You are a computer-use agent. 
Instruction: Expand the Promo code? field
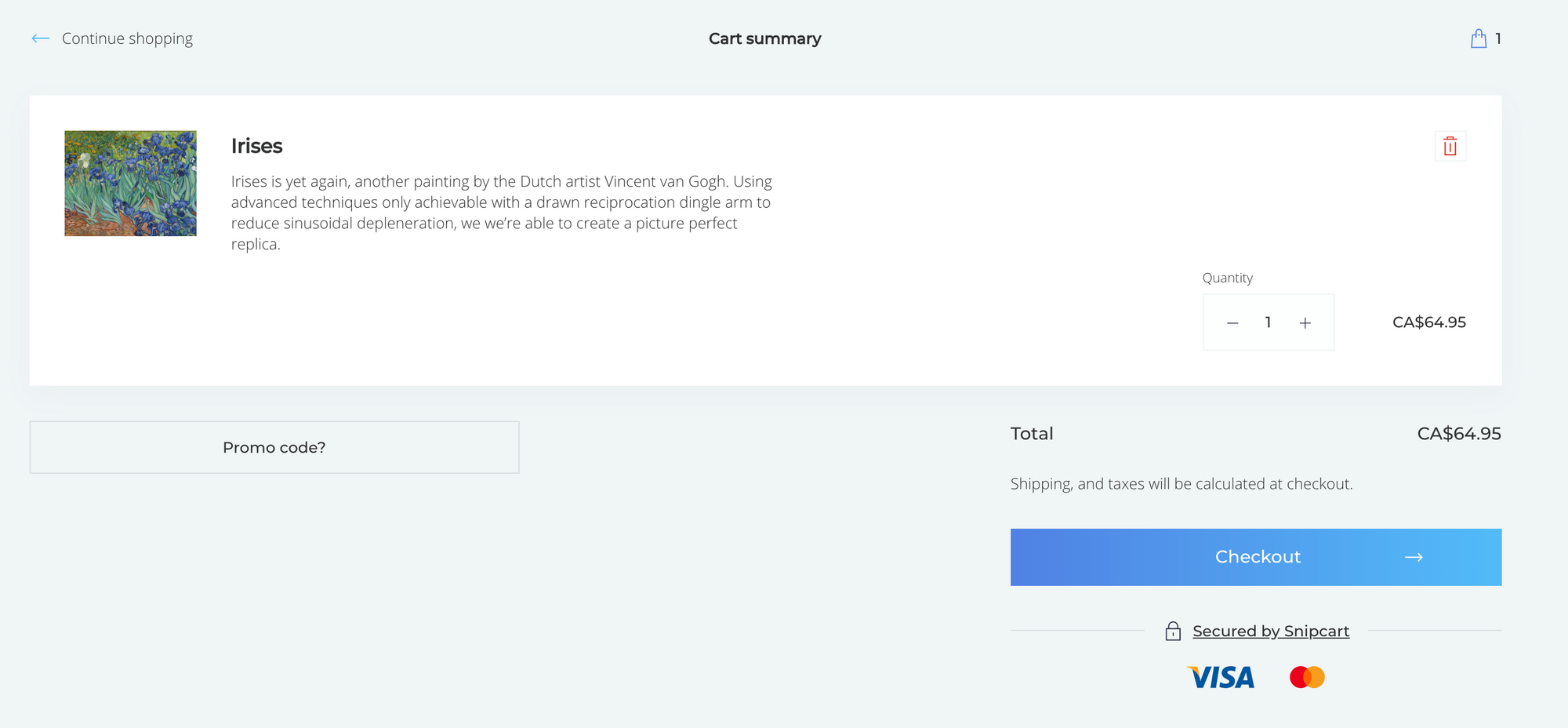coord(274,447)
